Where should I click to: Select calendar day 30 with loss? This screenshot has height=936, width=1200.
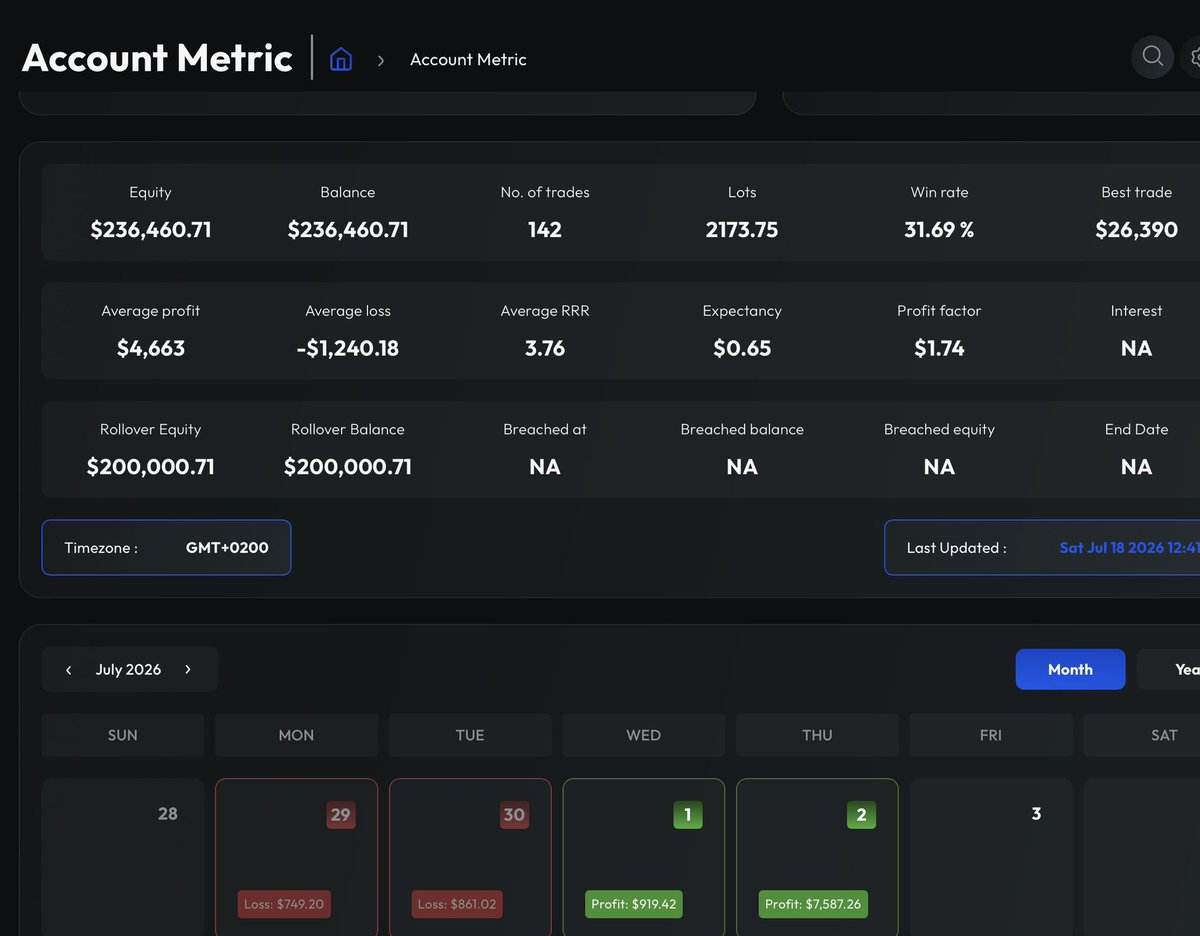(470, 857)
